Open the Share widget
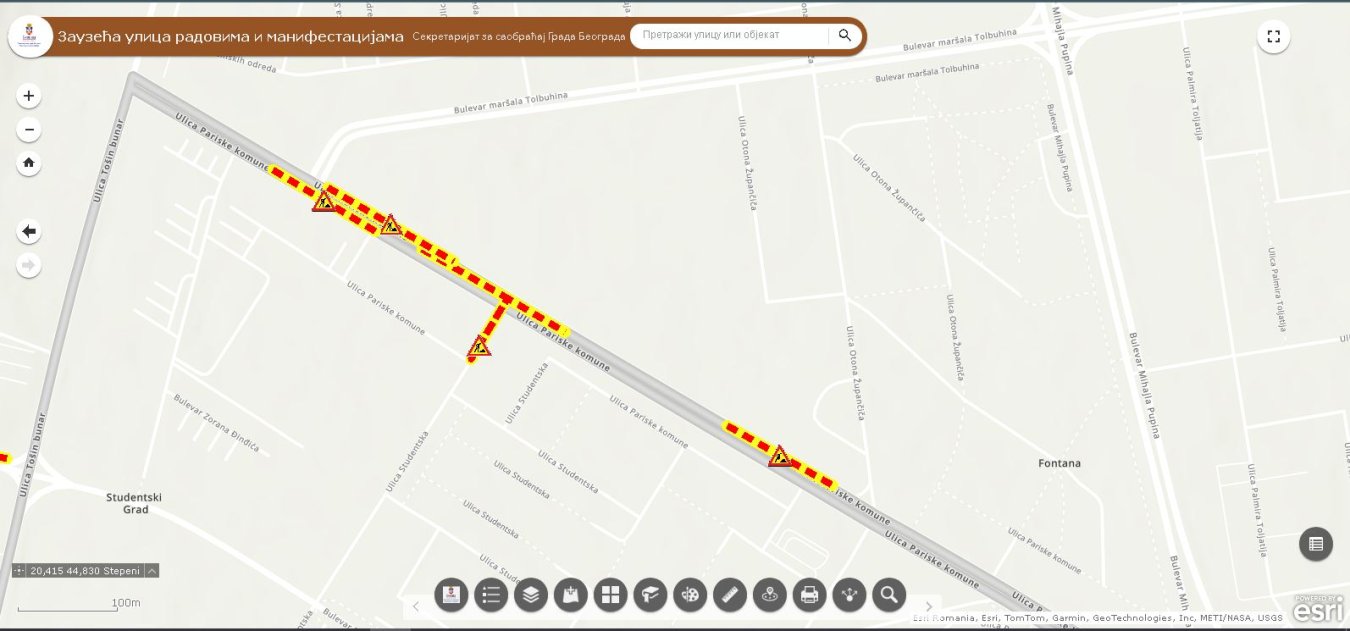Image resolution: width=1350 pixels, height=631 pixels. [x=849, y=595]
